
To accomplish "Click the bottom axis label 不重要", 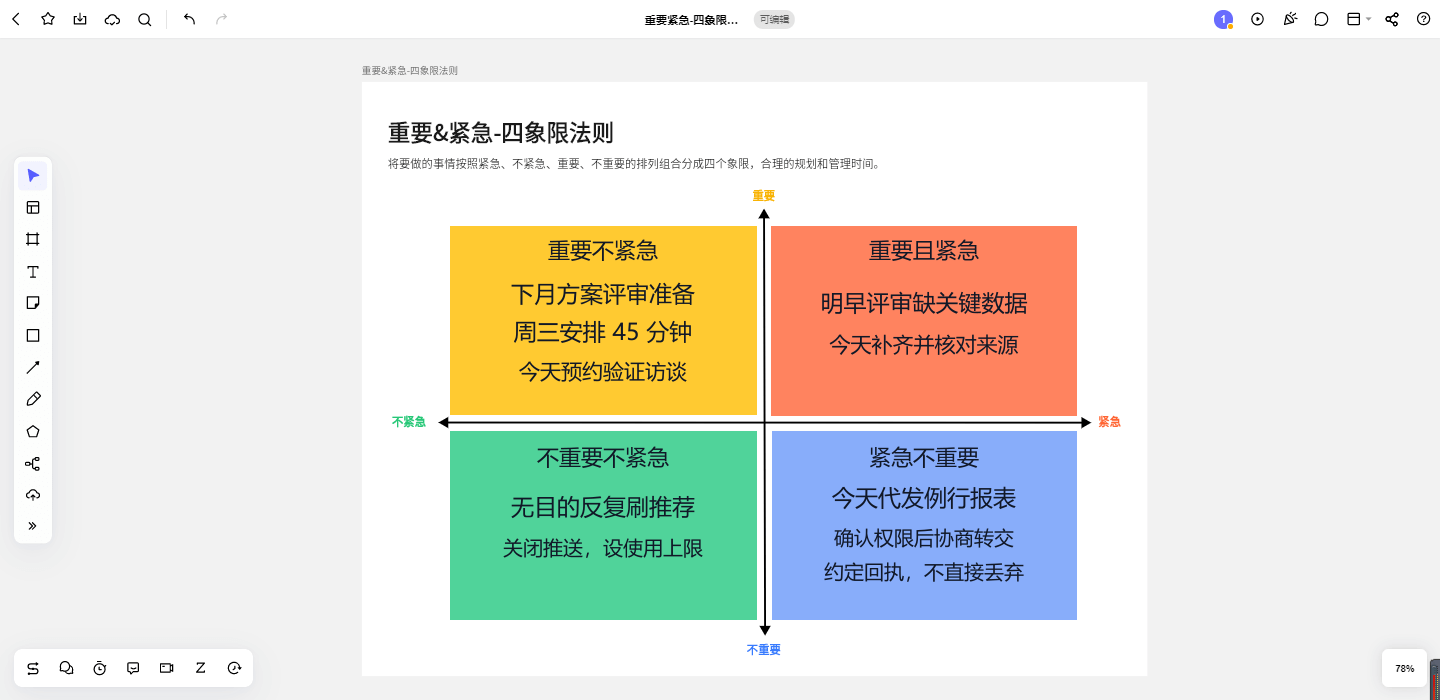I will (x=764, y=650).
